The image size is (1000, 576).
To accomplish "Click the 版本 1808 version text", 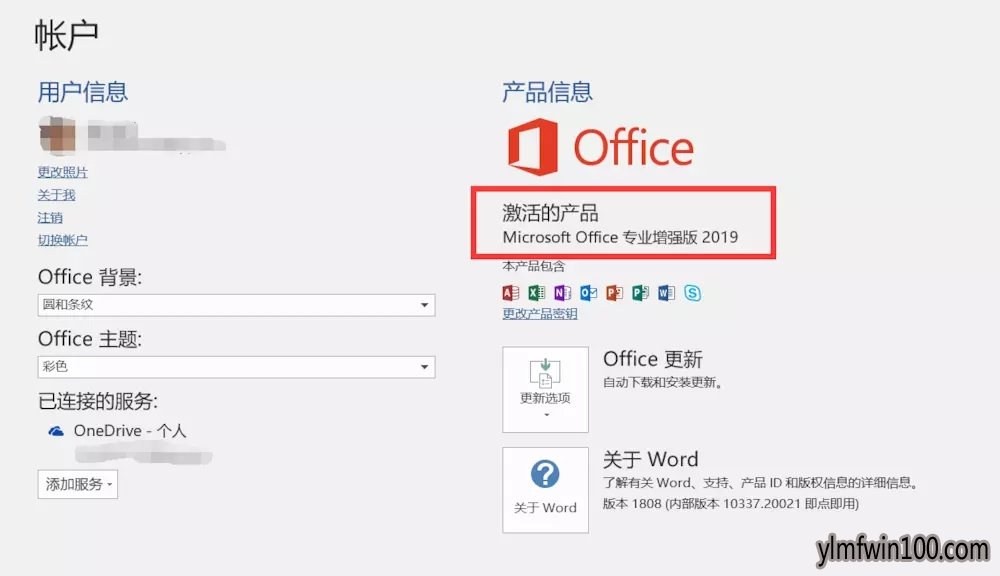I will tap(731, 503).
